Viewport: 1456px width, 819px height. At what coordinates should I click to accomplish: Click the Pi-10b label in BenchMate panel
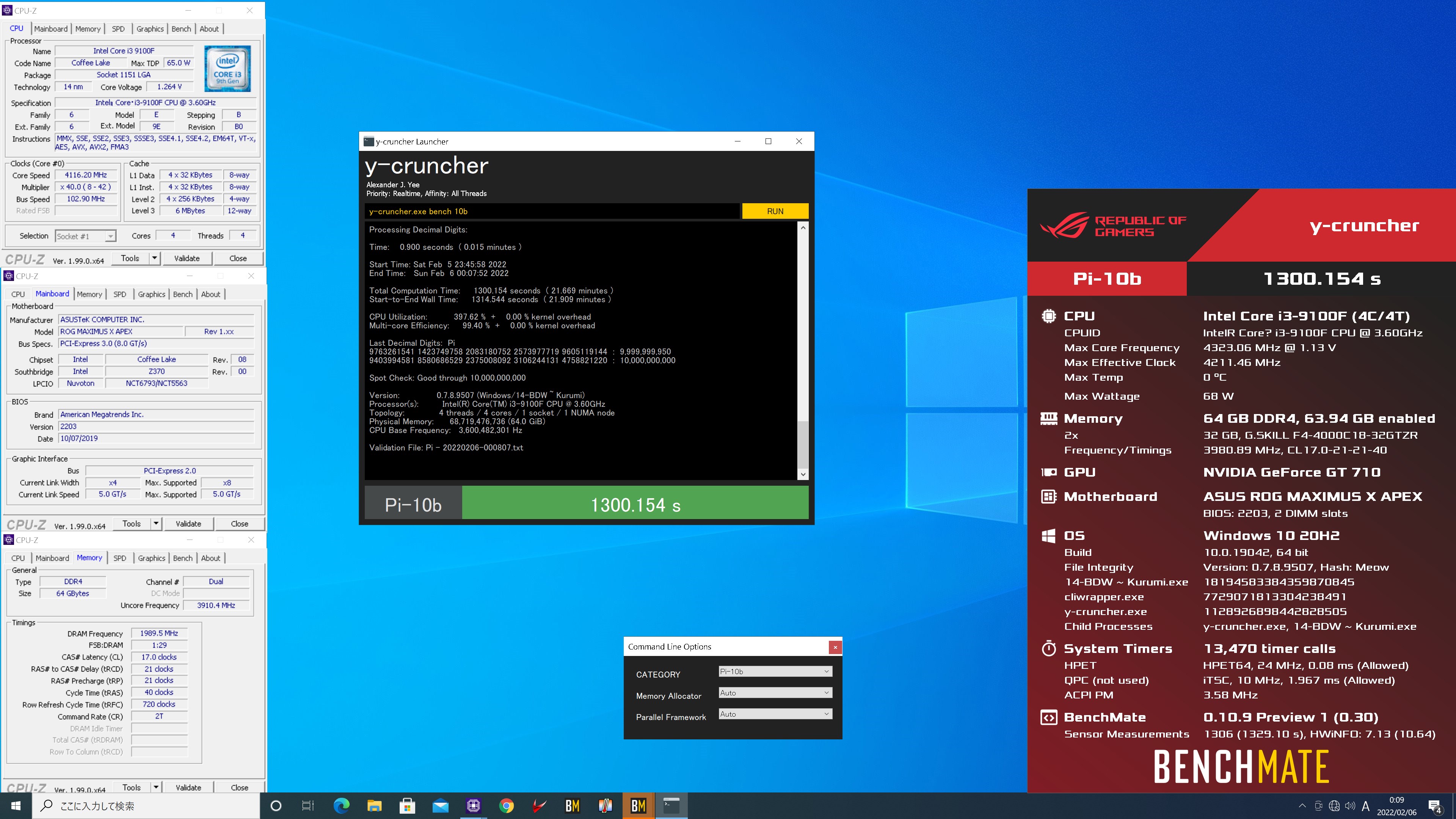[1107, 279]
